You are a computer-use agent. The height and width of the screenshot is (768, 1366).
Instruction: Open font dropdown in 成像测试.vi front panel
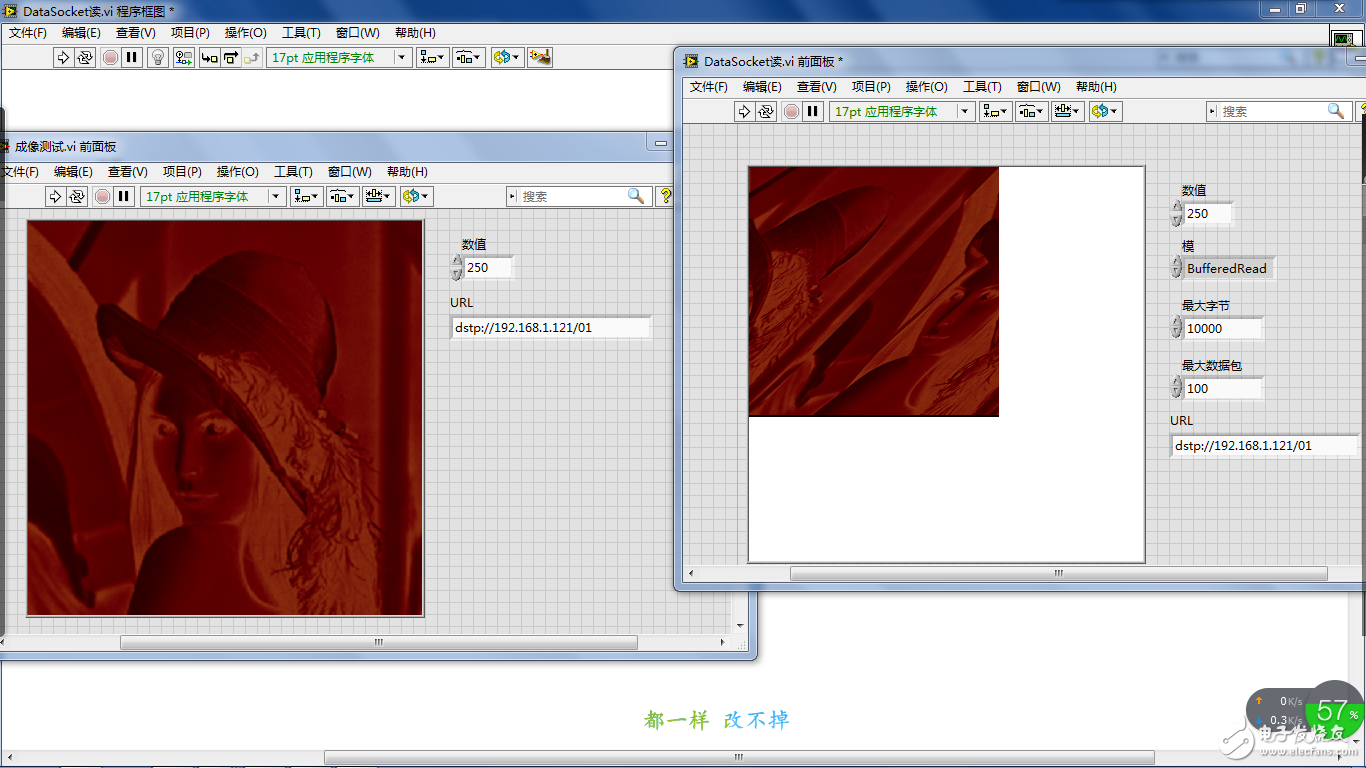point(213,197)
